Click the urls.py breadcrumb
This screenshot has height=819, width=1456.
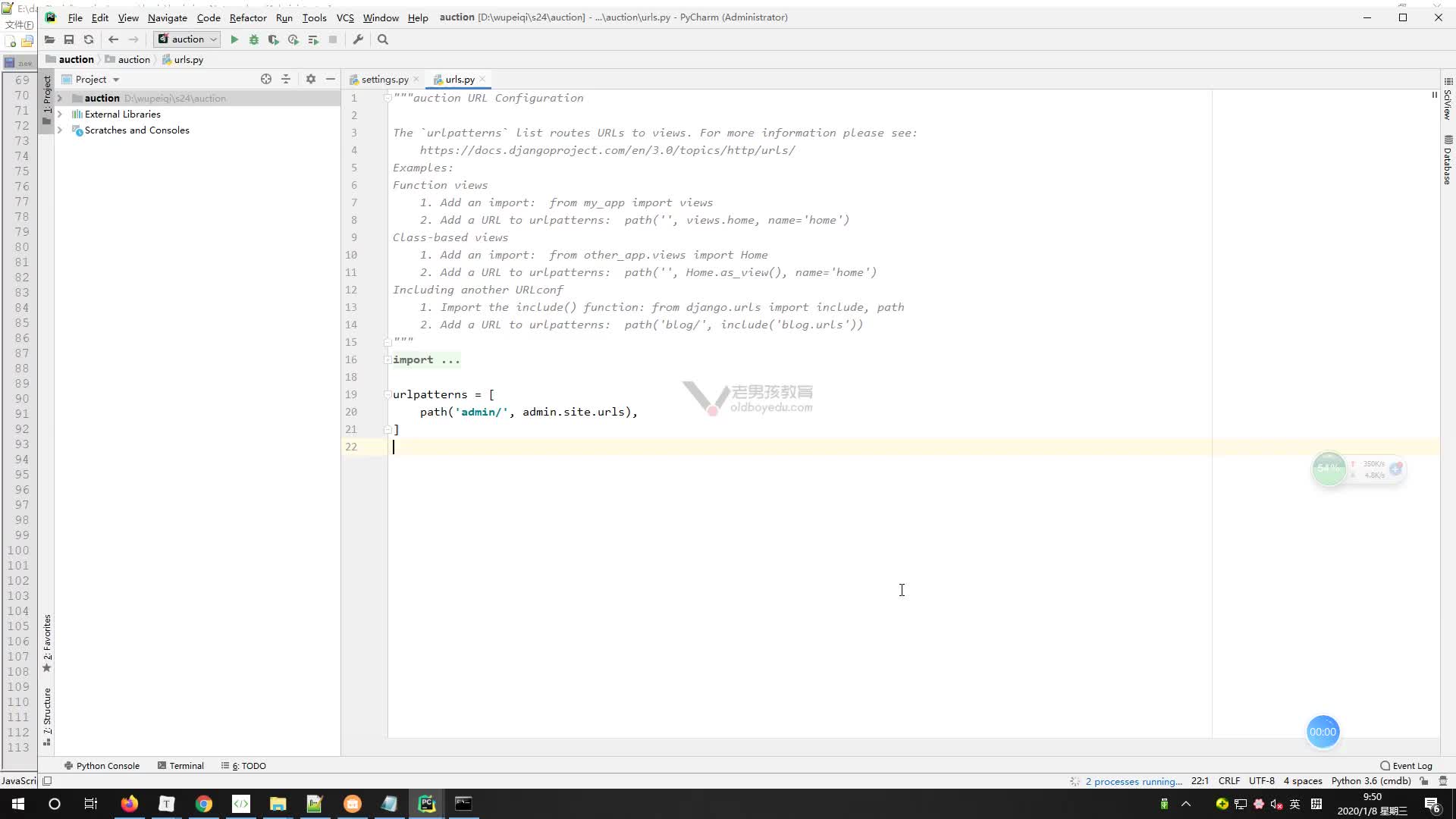coord(183,59)
